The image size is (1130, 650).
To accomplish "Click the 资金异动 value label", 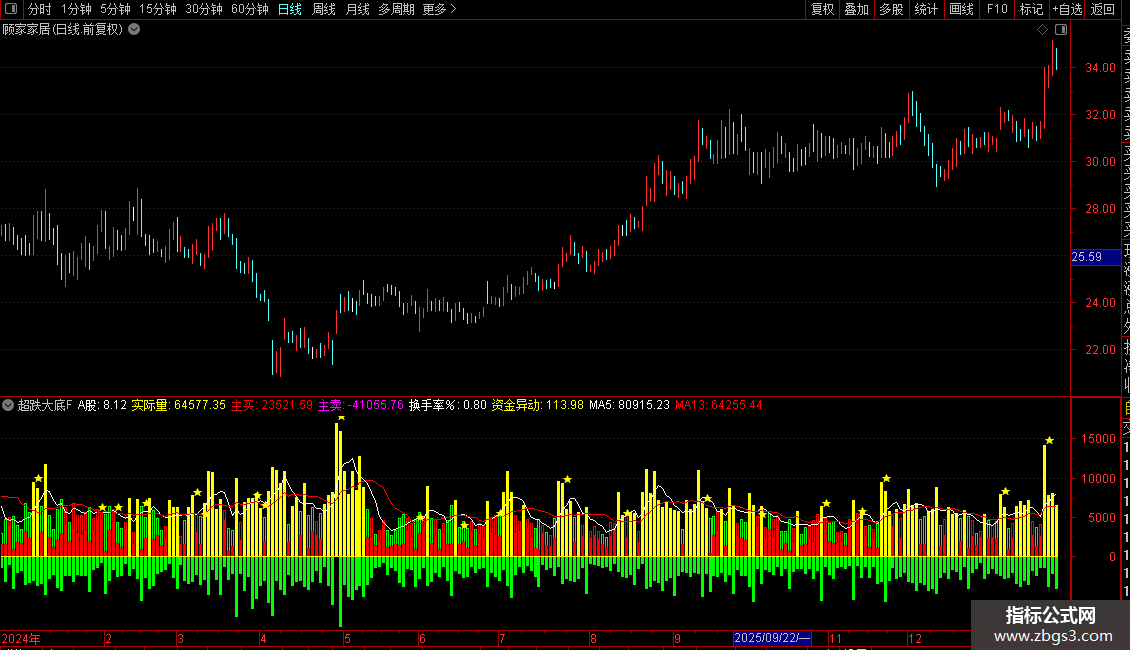I will [538, 405].
